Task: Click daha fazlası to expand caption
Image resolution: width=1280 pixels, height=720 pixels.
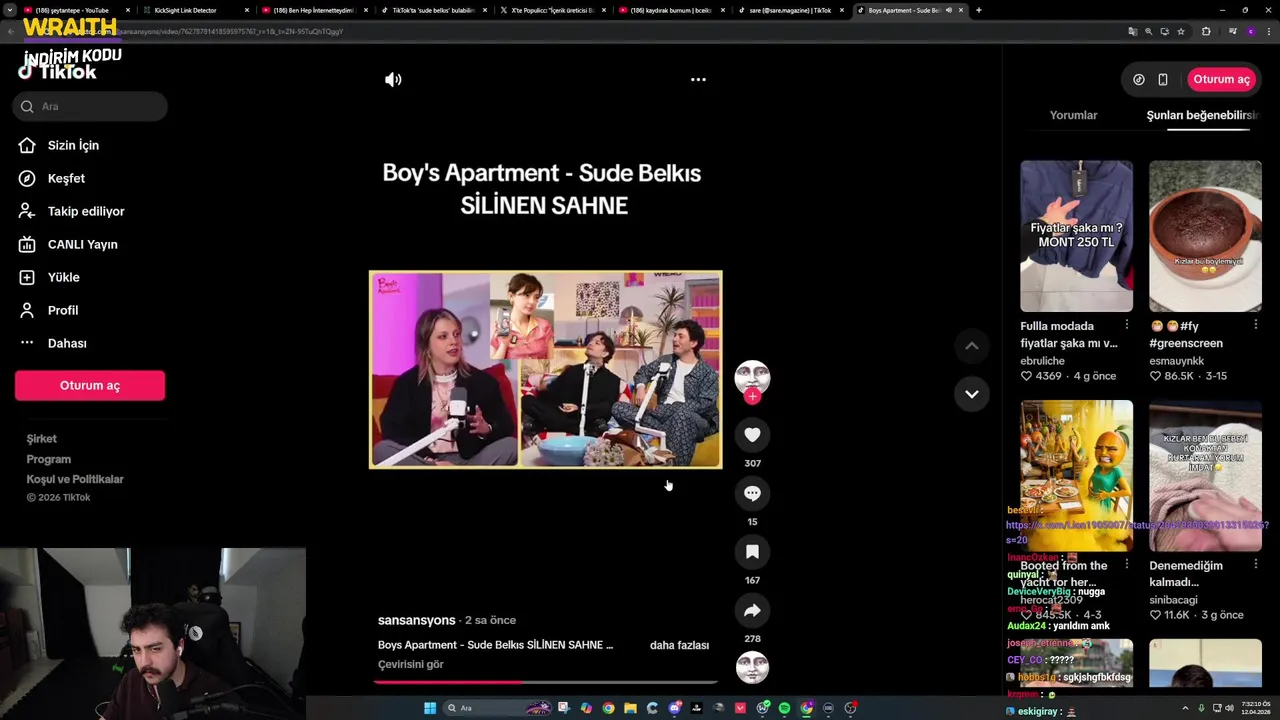Action: click(x=679, y=645)
